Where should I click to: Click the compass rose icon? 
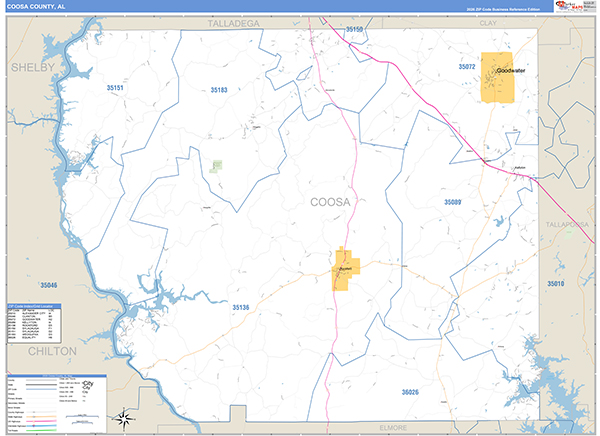pos(124,418)
